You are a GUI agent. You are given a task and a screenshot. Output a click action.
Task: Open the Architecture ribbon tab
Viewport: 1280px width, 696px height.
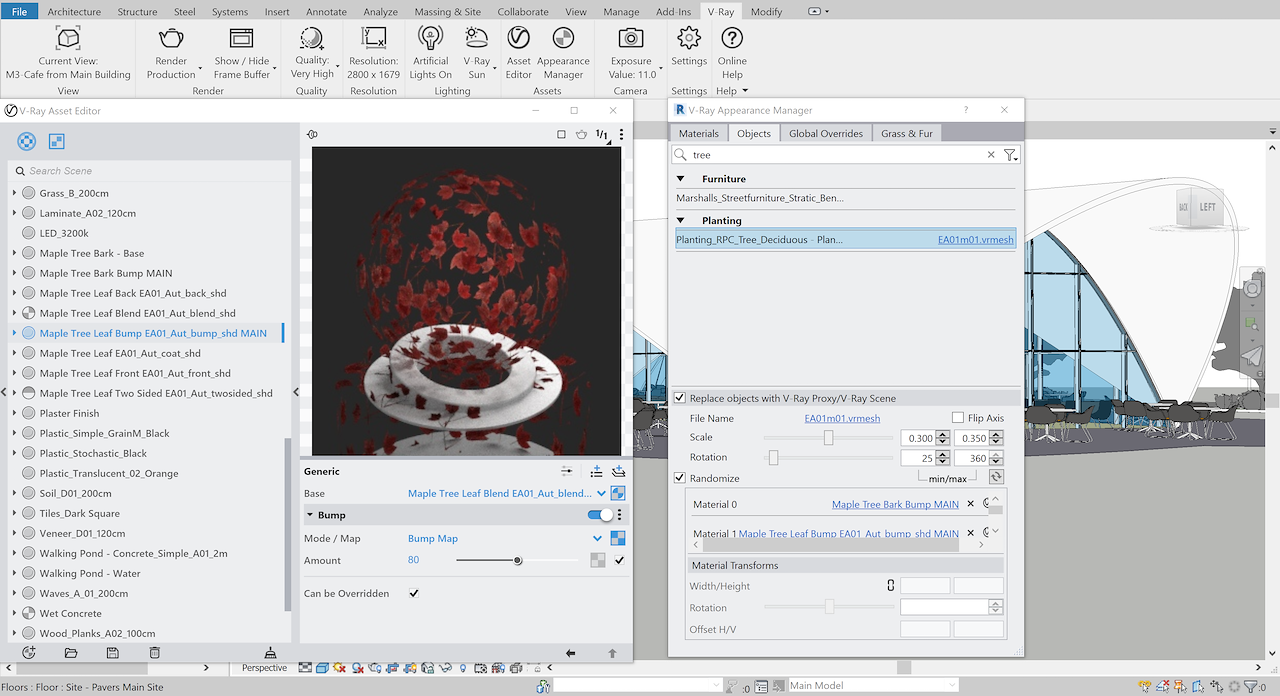(x=74, y=12)
